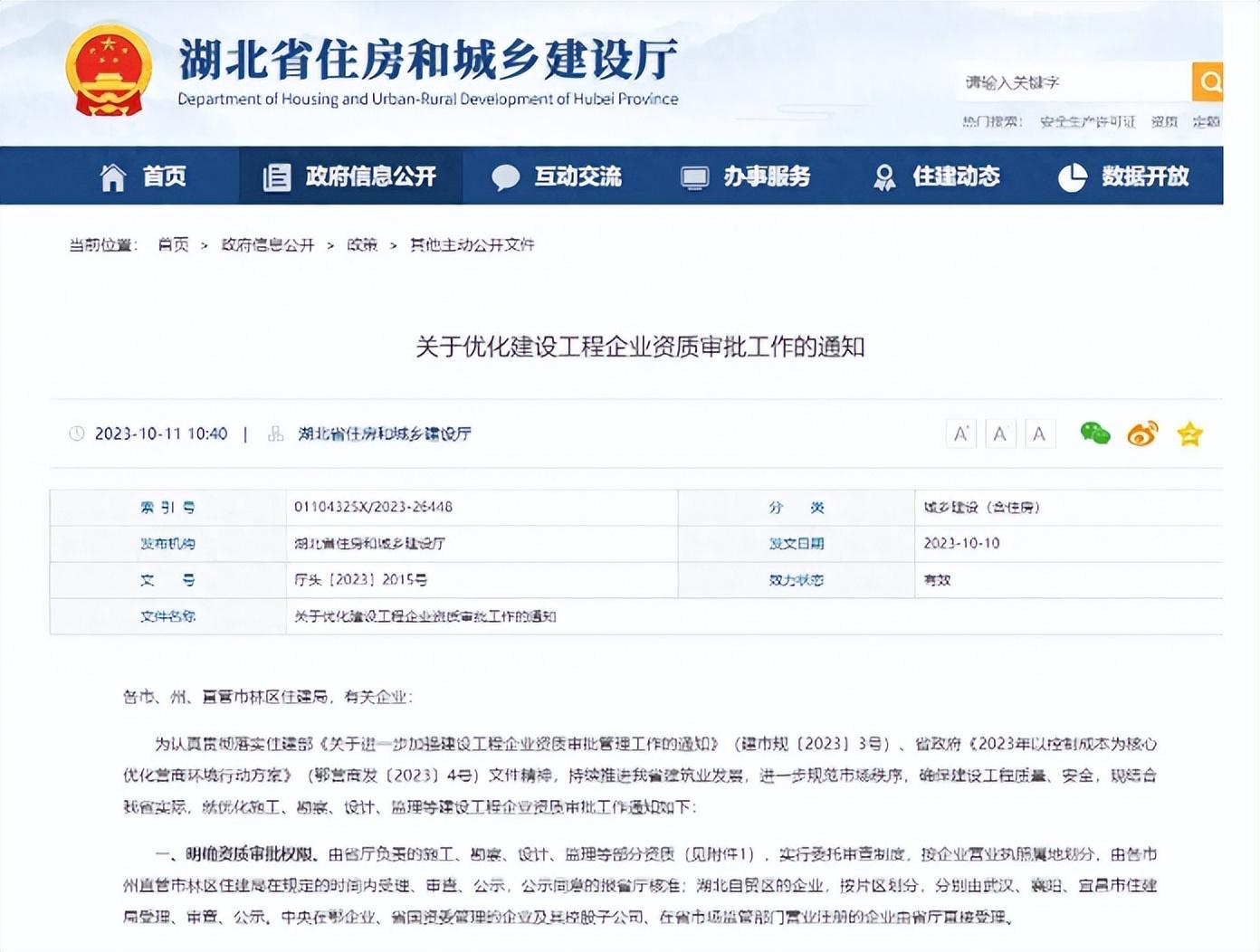This screenshot has width=1260, height=952.
Task: Click the orange search magnifier button
Action: (x=1207, y=82)
